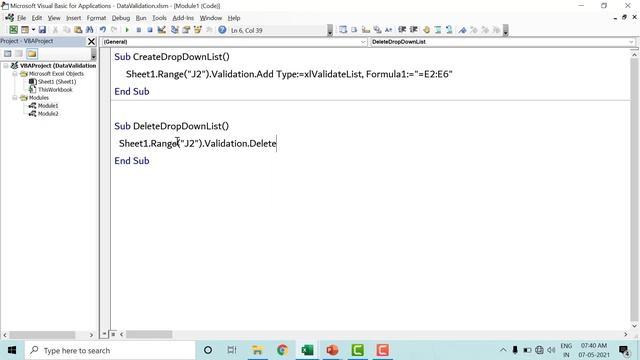This screenshot has height=360, width=640.
Task: Open the (General) object dropdown
Action: pyautogui.click(x=234, y=42)
